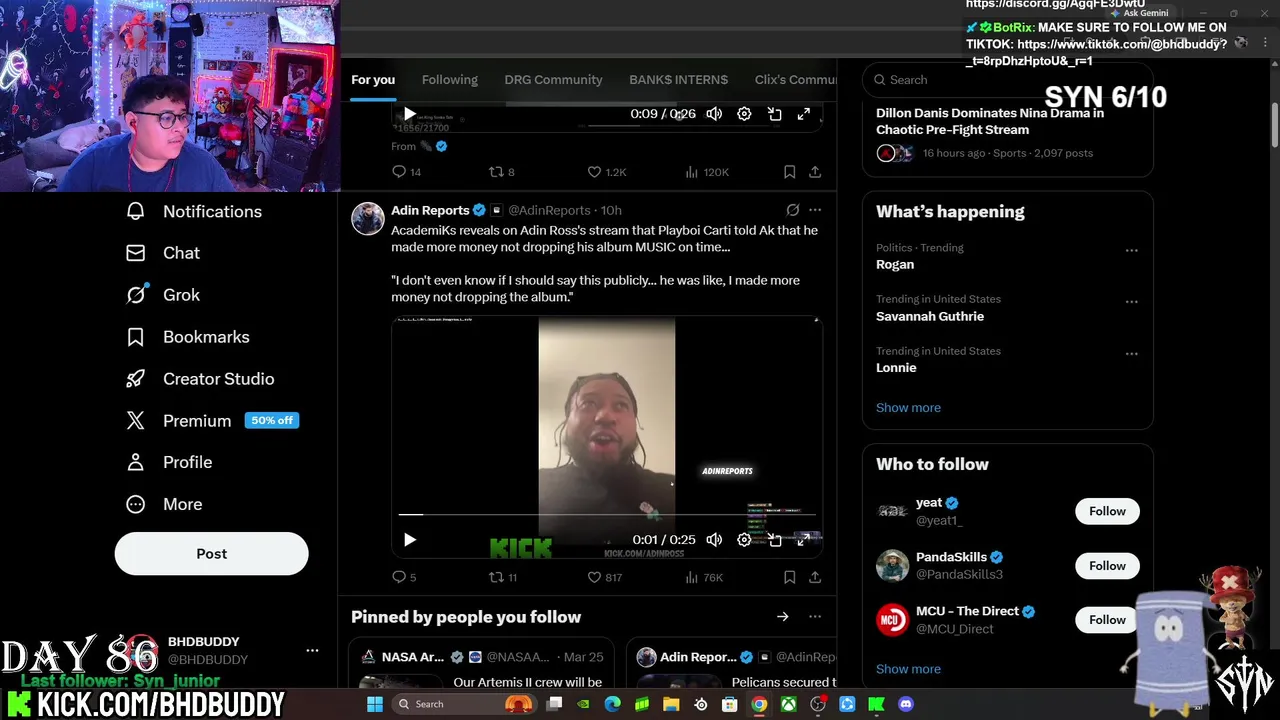
Task: Click the Search field on X
Action: [x=1007, y=80]
